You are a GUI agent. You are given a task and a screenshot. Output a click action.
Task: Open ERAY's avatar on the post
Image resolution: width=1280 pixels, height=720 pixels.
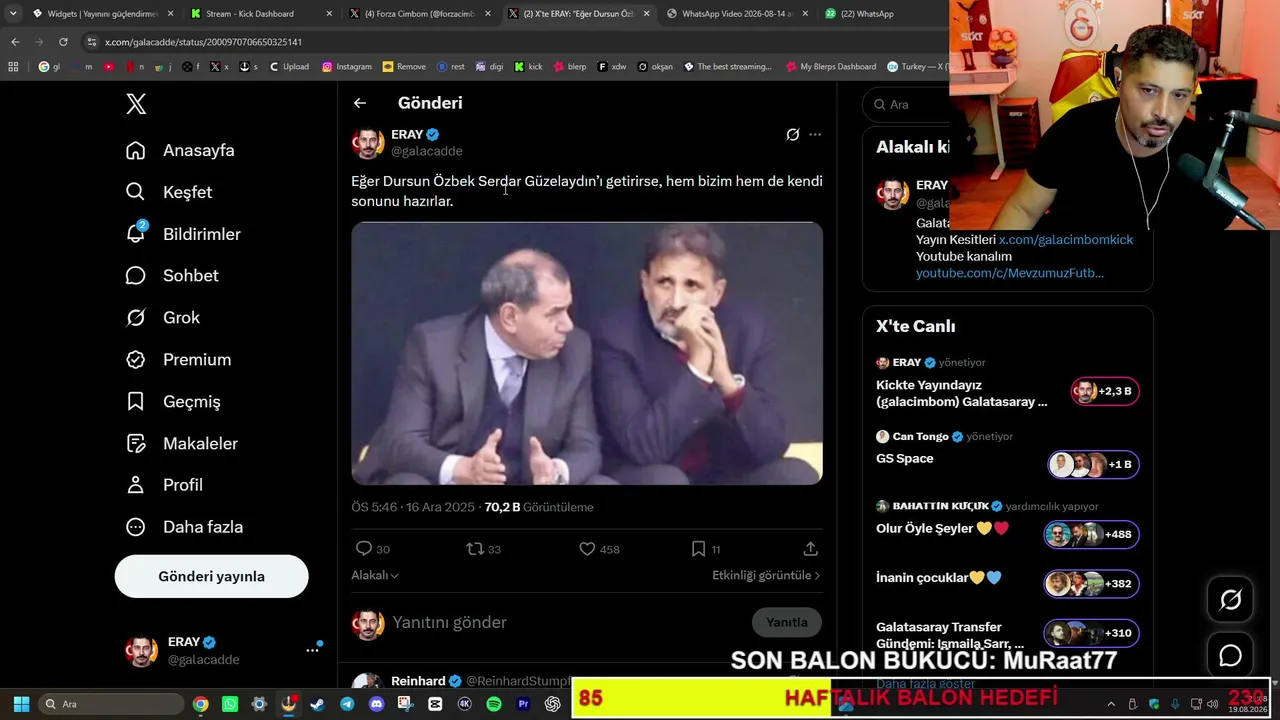click(x=368, y=143)
